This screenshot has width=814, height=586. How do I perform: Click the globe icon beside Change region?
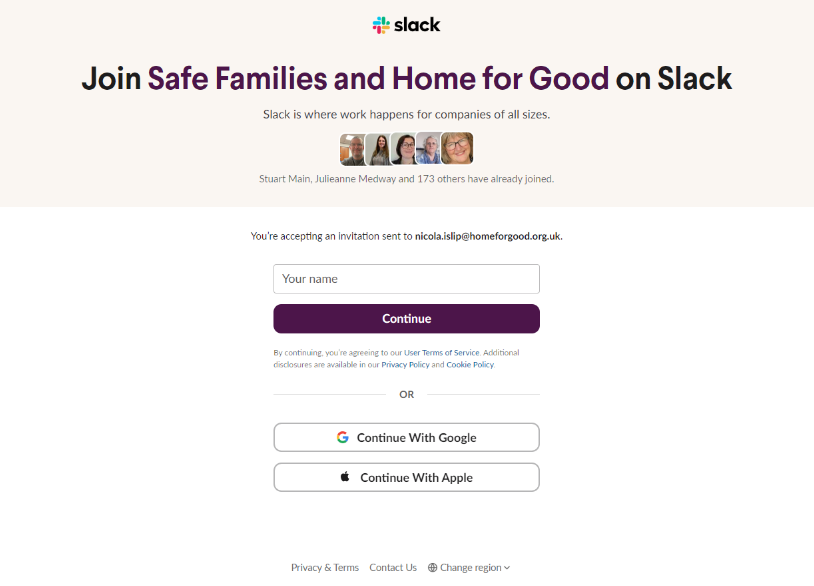coord(433,568)
